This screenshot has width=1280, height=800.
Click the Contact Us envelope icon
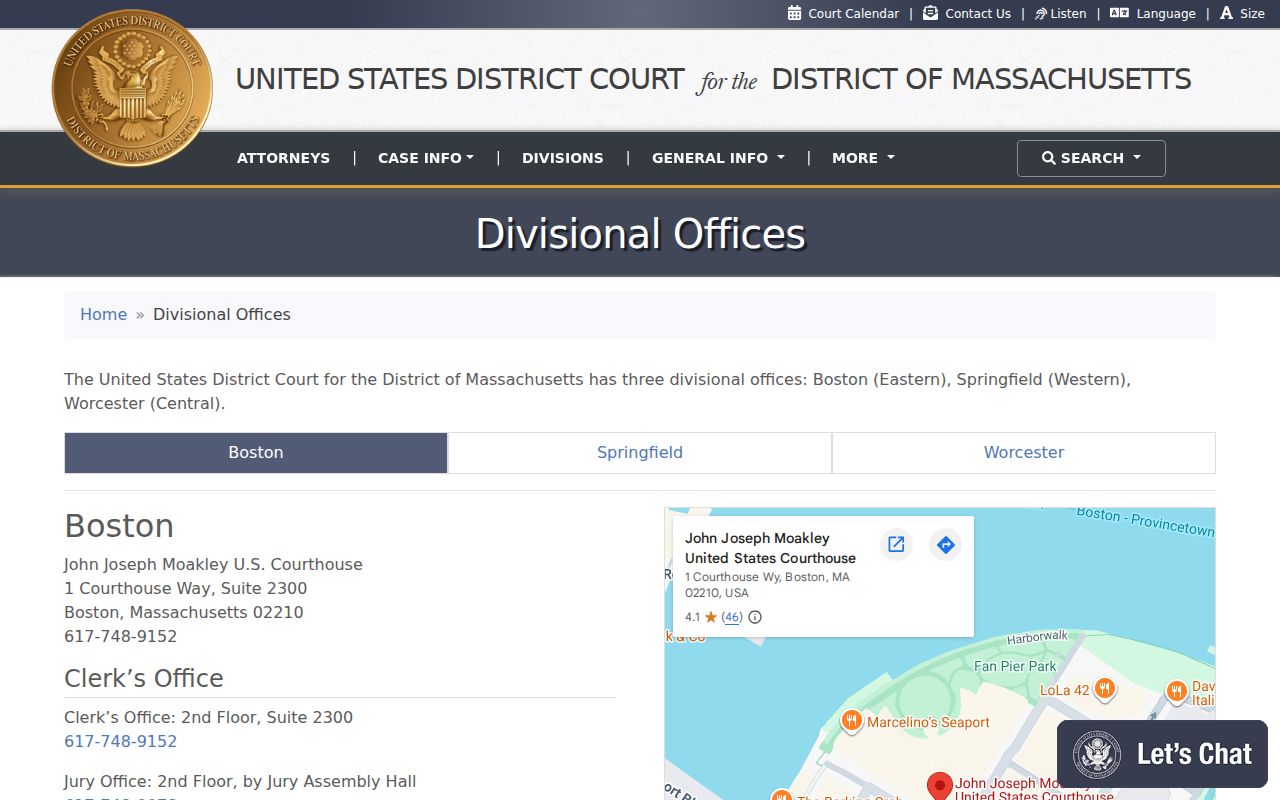click(x=930, y=13)
